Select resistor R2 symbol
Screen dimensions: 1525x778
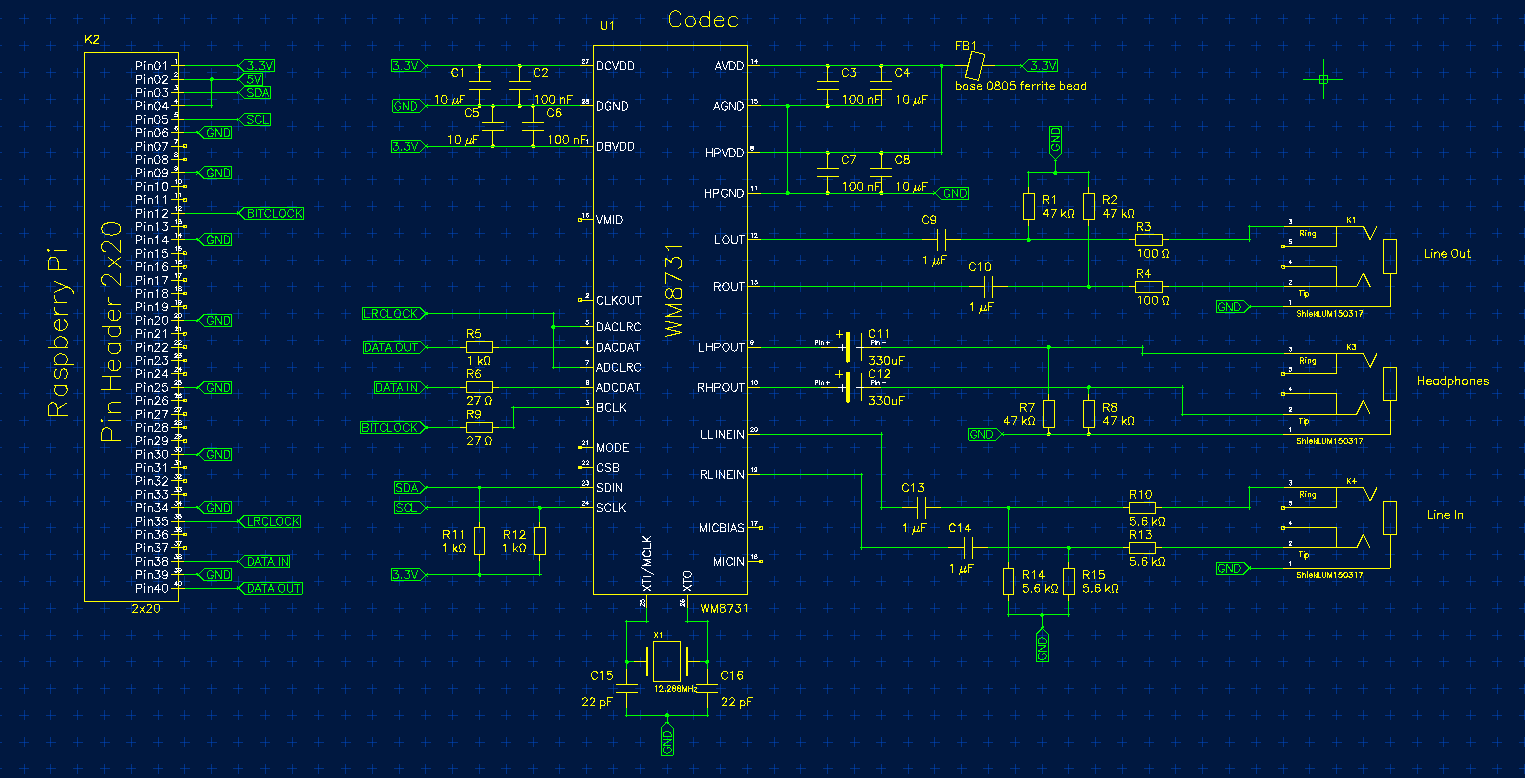(1089, 206)
